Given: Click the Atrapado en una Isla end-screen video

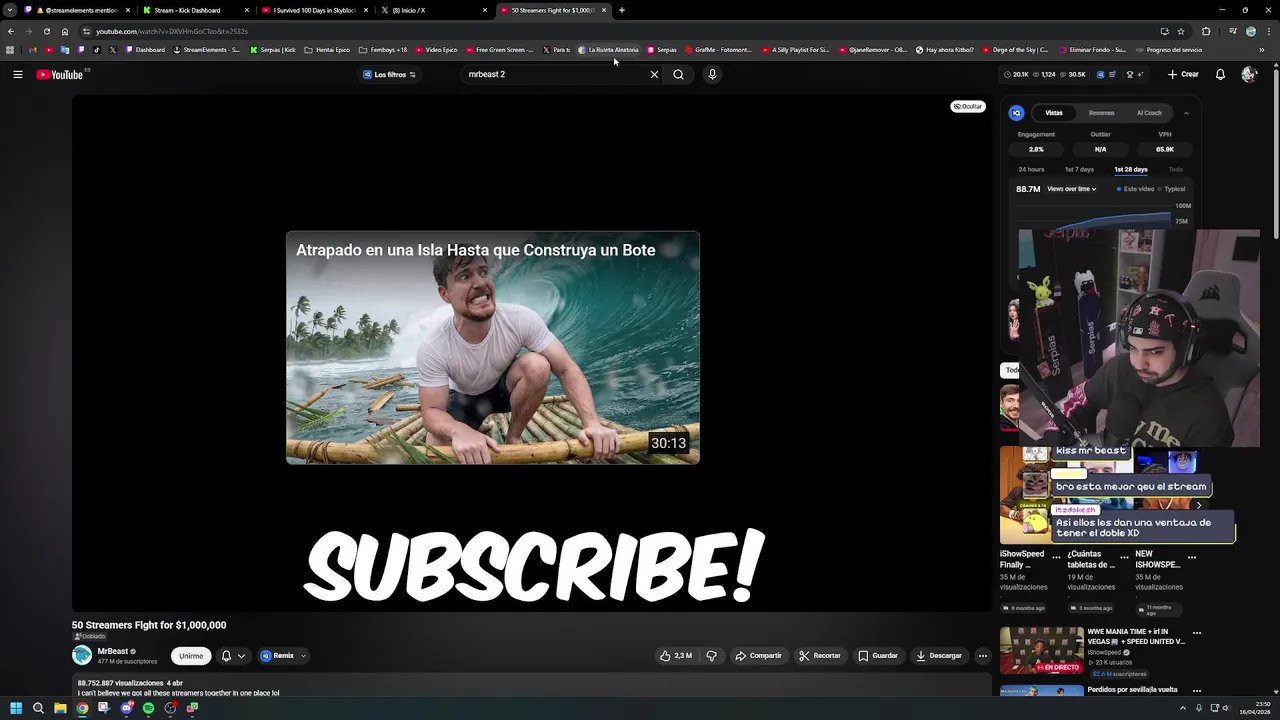Looking at the screenshot, I should pyautogui.click(x=493, y=348).
